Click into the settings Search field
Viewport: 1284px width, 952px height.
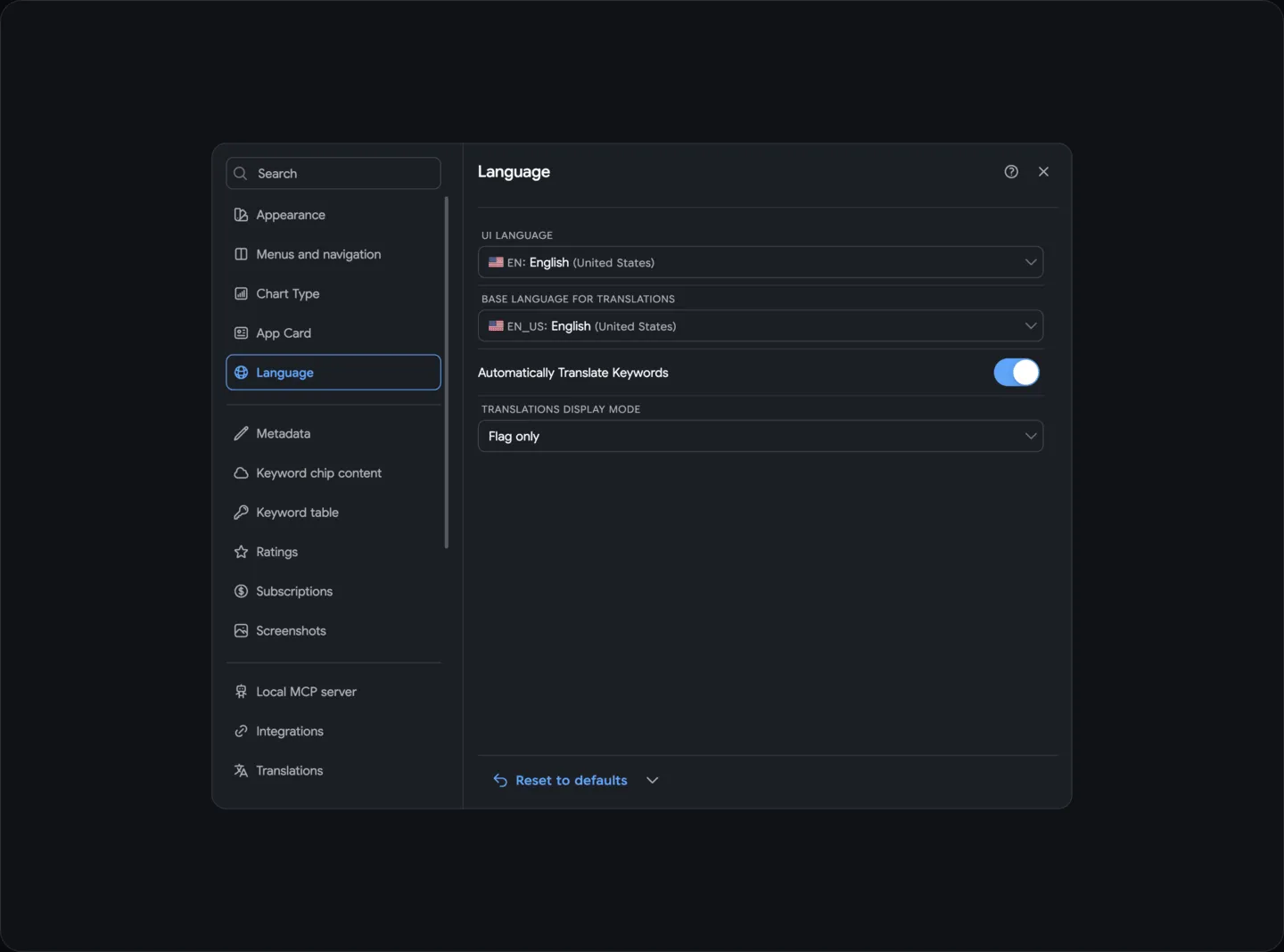333,174
